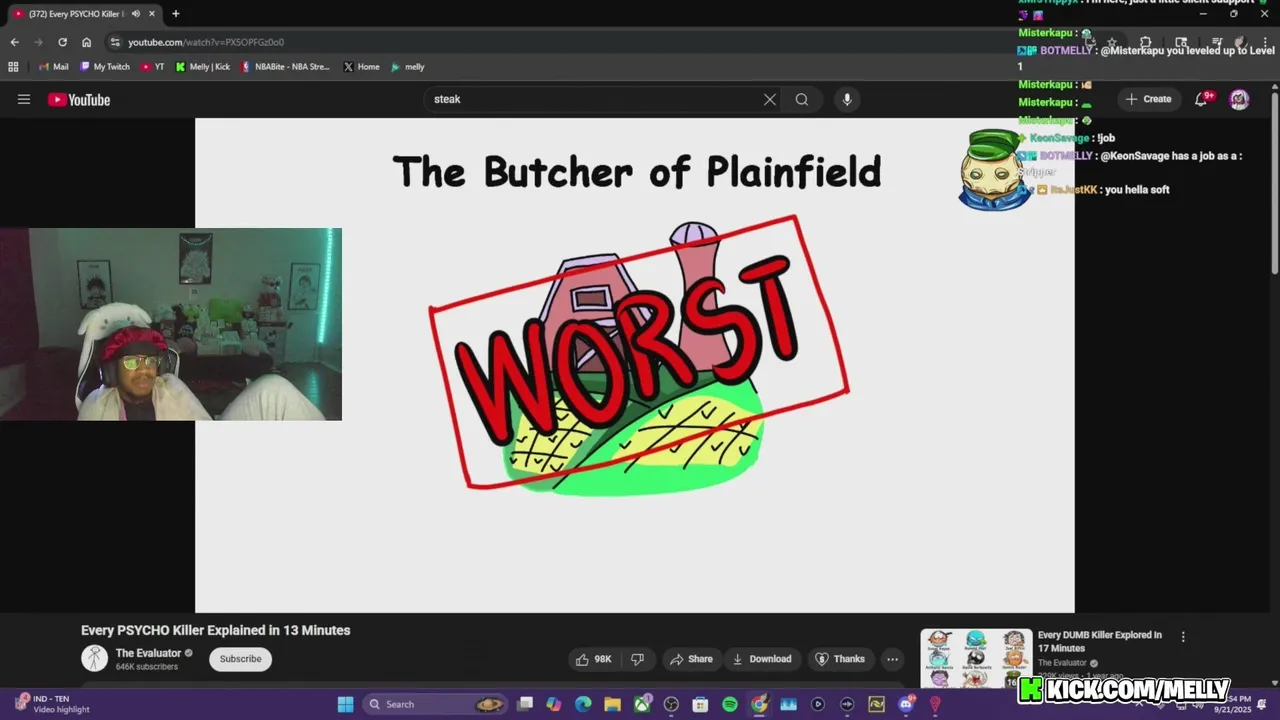Click the Share button

click(691, 659)
